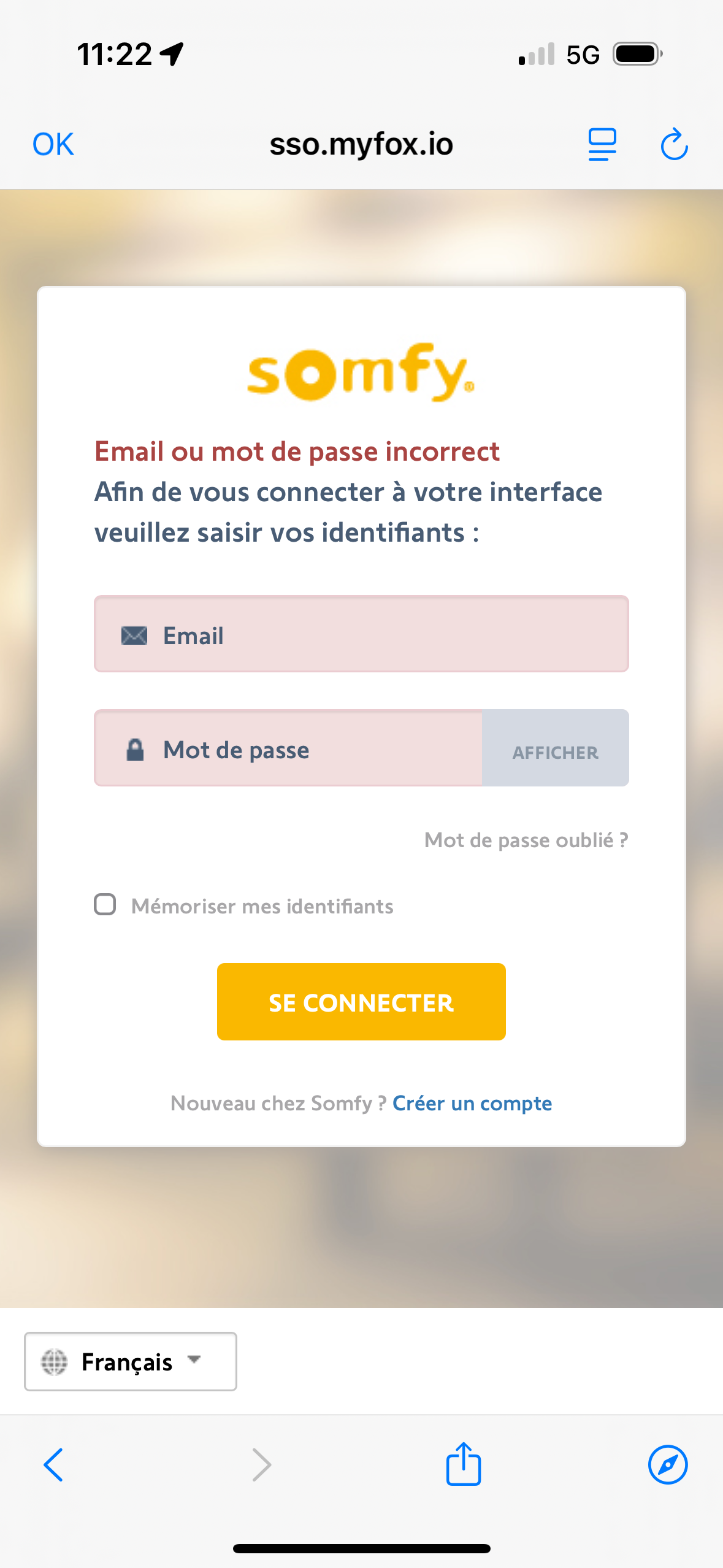
Task: Tap the forward navigation chevron
Action: [262, 1464]
